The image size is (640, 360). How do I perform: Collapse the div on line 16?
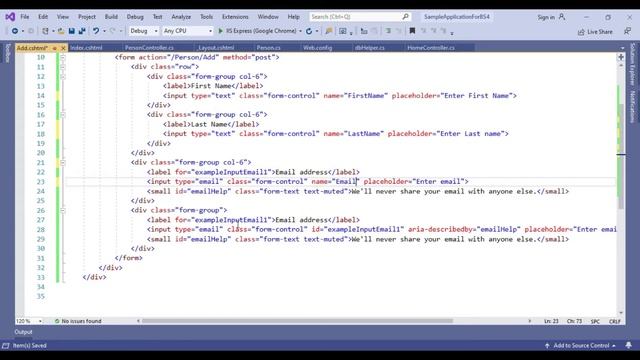pos(63,115)
